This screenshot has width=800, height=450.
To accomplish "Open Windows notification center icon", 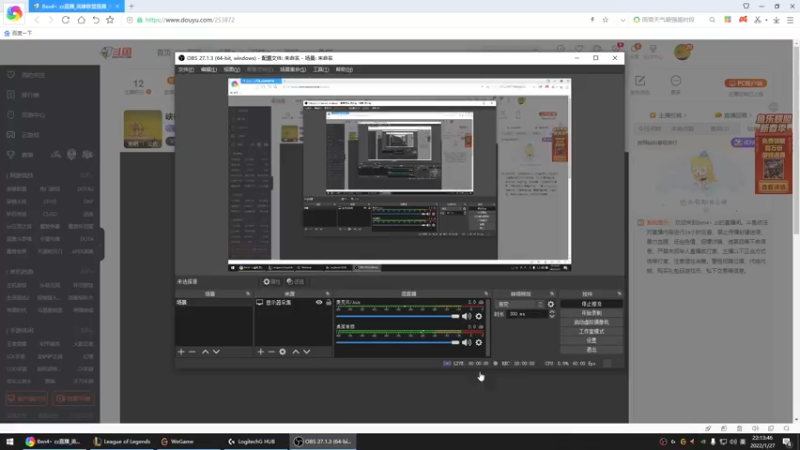I will [x=787, y=442].
